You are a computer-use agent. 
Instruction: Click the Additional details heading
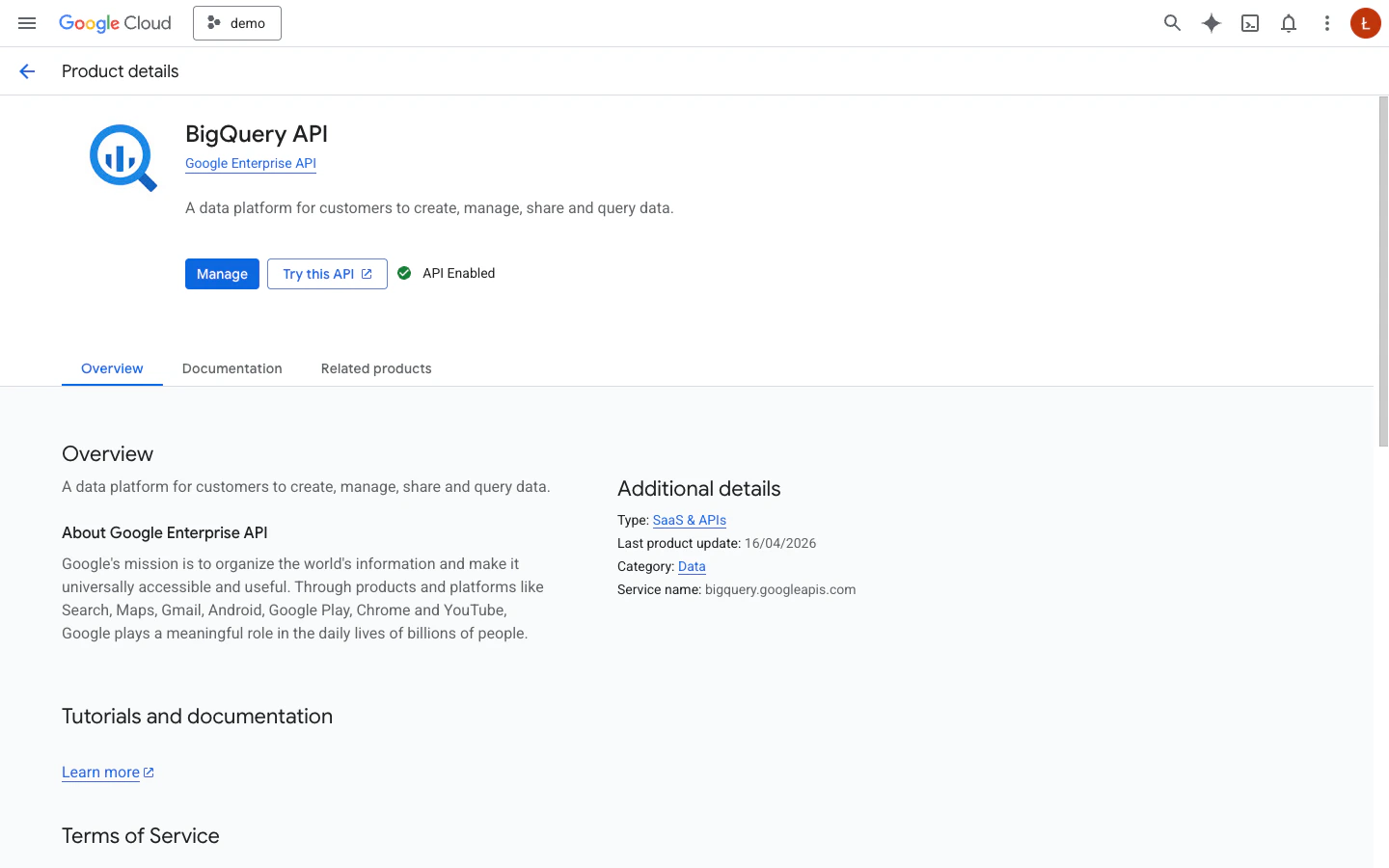point(699,489)
